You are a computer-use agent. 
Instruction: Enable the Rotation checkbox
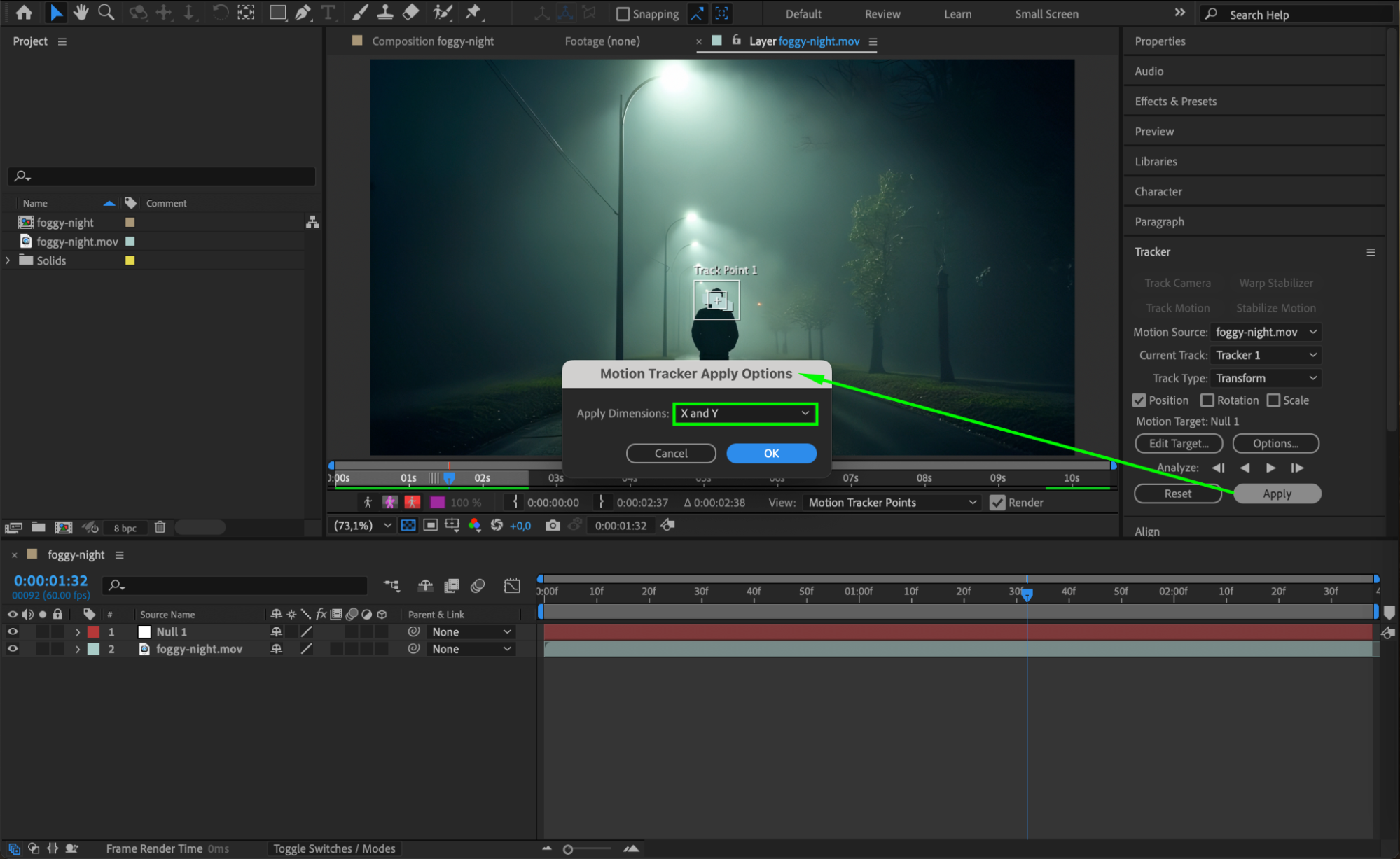tap(1207, 400)
